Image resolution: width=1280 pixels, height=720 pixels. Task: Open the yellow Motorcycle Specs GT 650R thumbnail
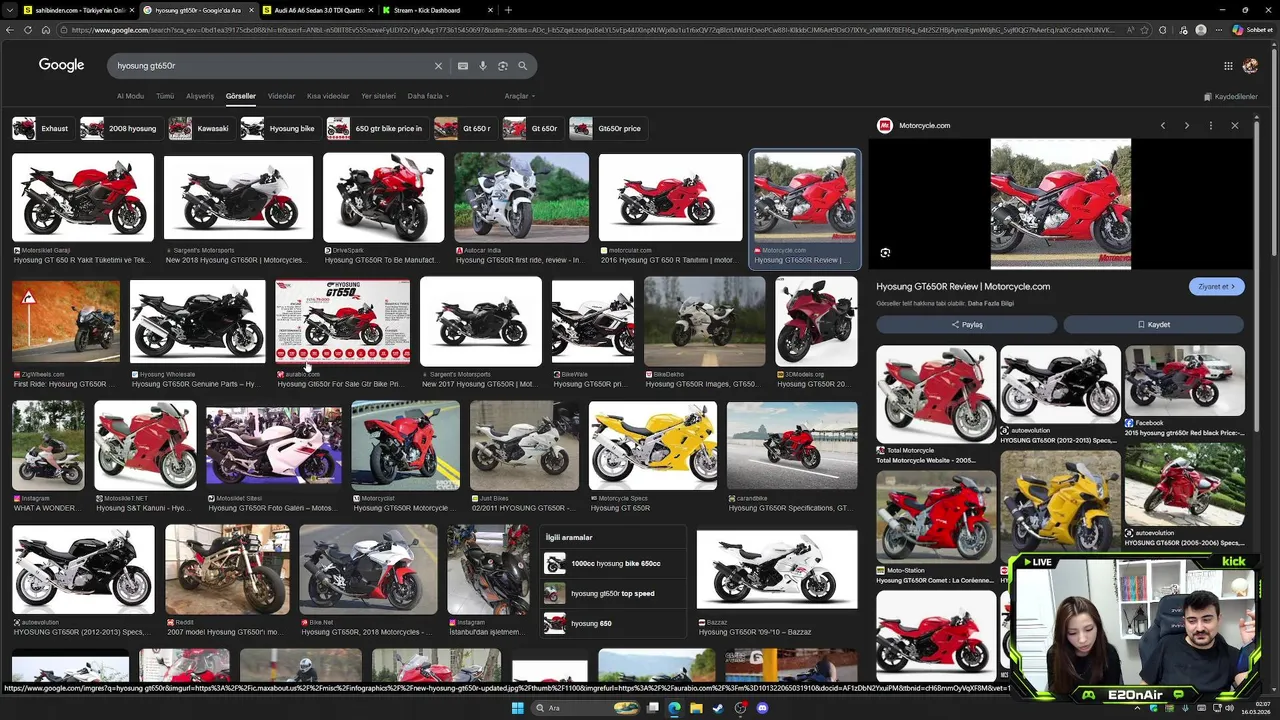(x=653, y=446)
